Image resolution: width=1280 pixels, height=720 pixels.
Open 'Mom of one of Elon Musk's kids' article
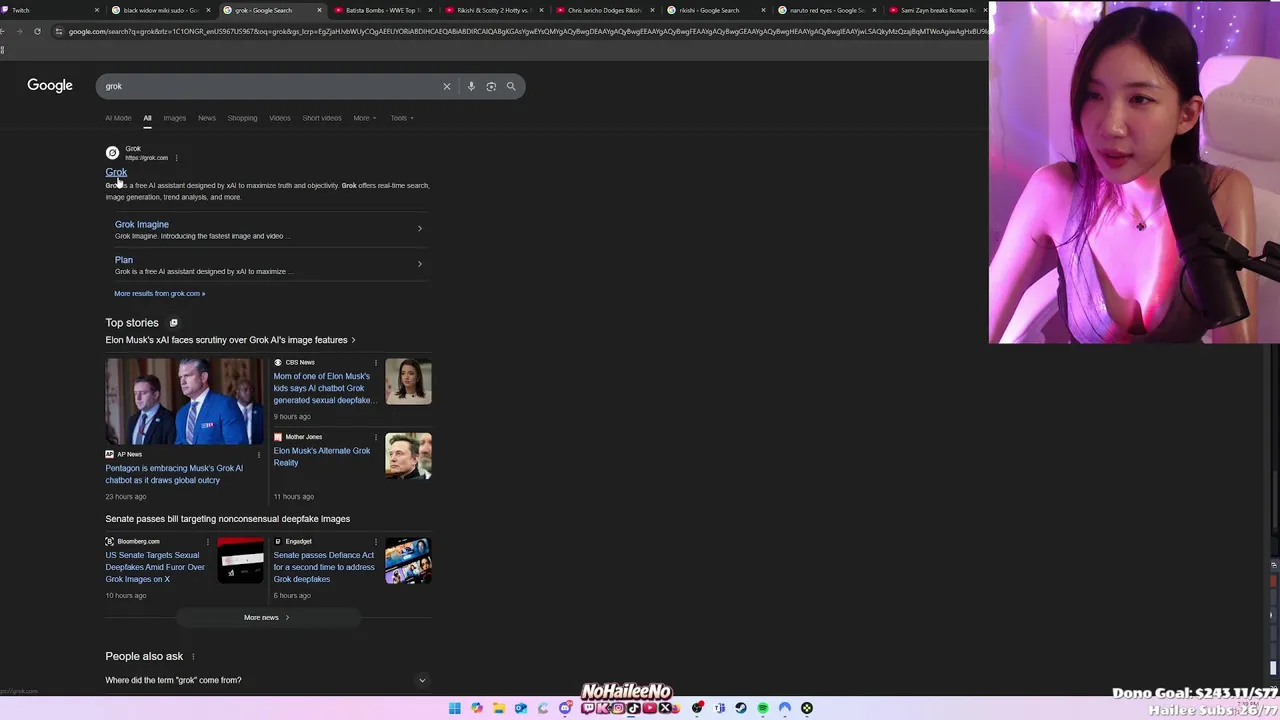[323, 388]
